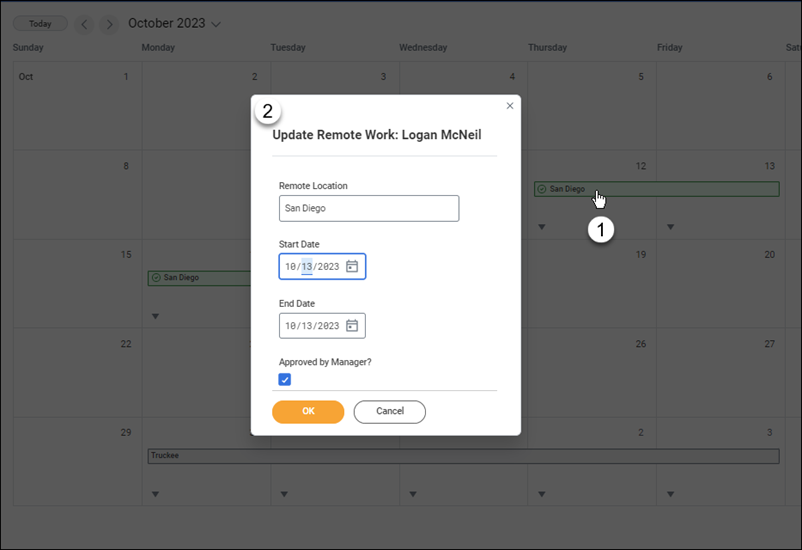This screenshot has height=550, width=802.
Task: Click the date number 15 cell
Action: pyautogui.click(x=77, y=283)
